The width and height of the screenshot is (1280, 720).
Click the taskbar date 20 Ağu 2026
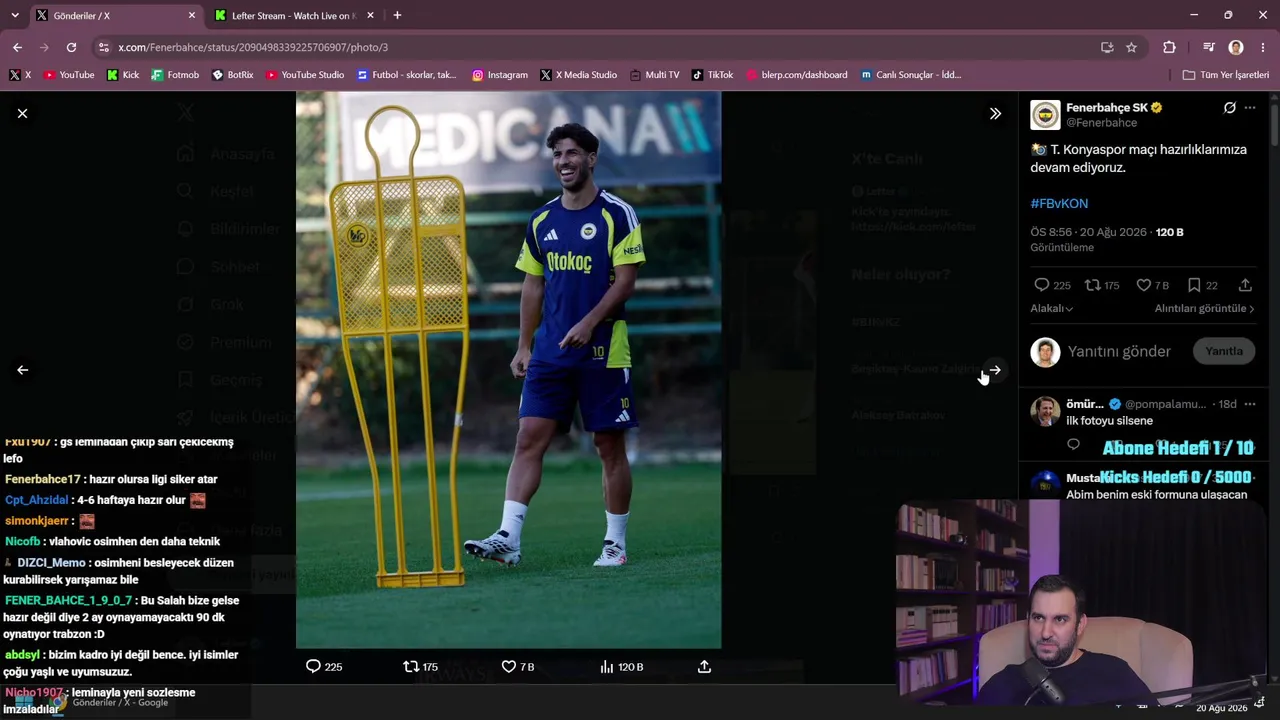pyautogui.click(x=1221, y=708)
